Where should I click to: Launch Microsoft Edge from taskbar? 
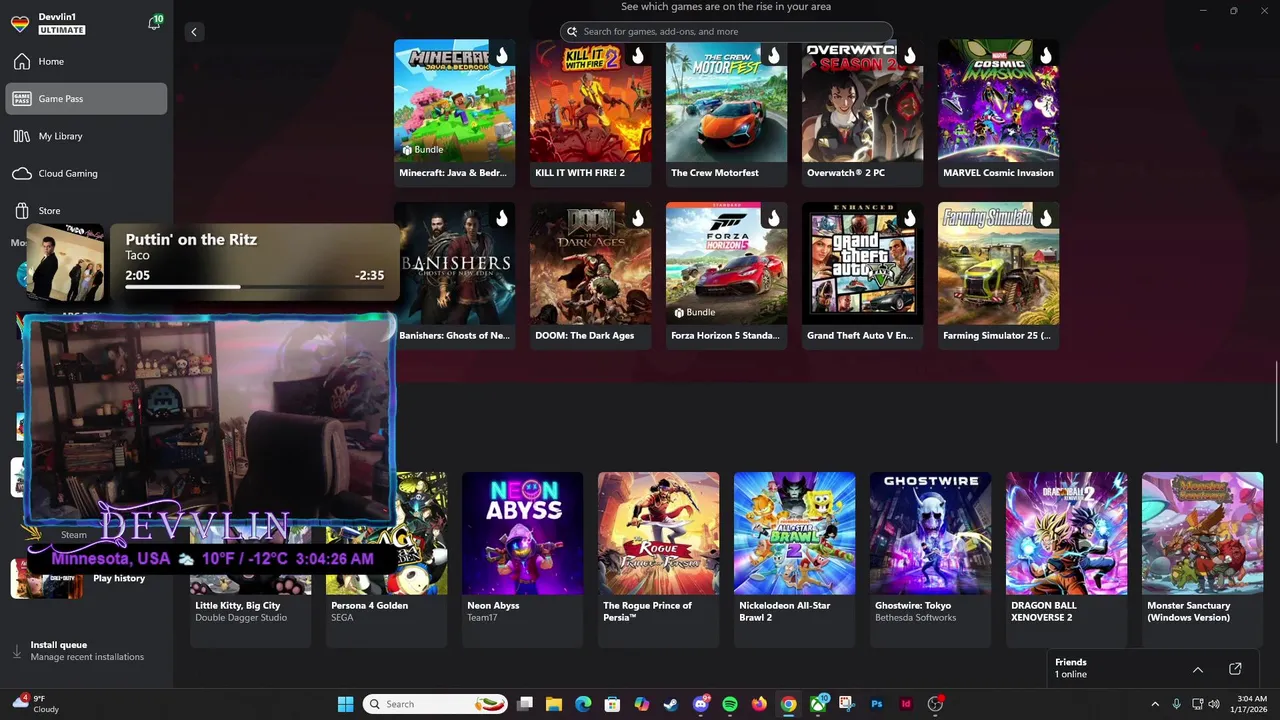(583, 704)
